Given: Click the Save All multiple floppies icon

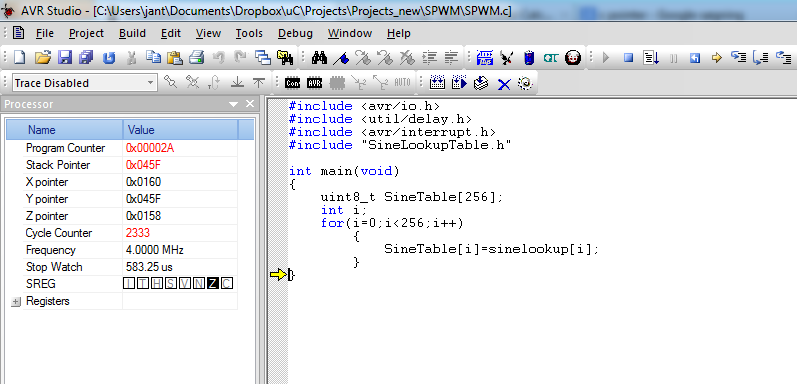Looking at the screenshot, I should coord(86,57).
